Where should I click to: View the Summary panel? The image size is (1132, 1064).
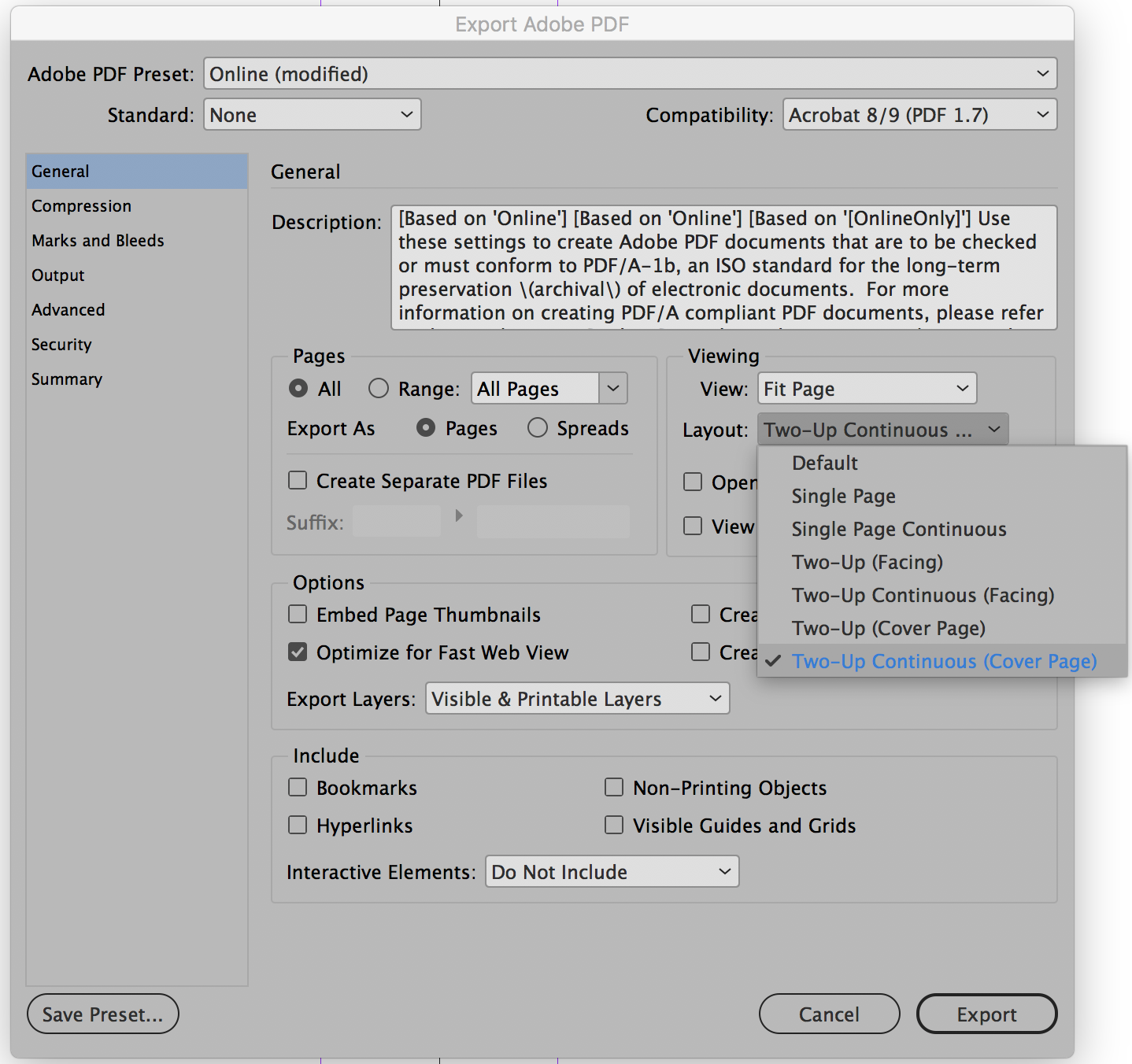coord(137,379)
